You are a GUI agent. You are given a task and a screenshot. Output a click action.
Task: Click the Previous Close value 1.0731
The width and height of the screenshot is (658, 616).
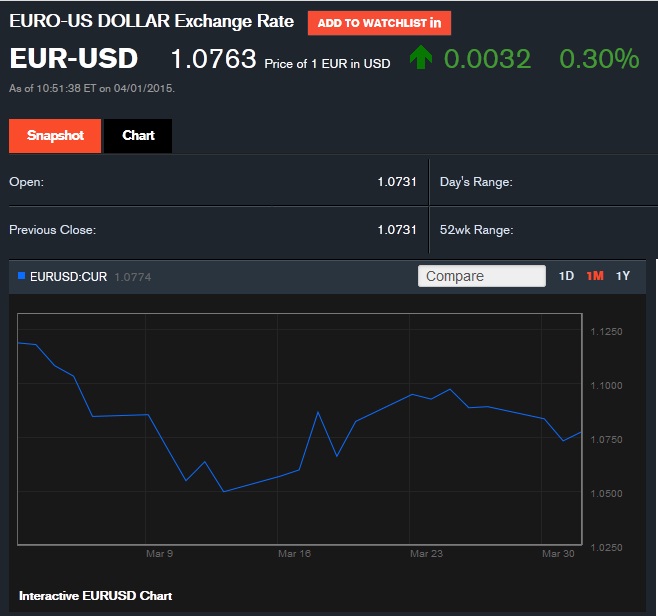point(396,230)
